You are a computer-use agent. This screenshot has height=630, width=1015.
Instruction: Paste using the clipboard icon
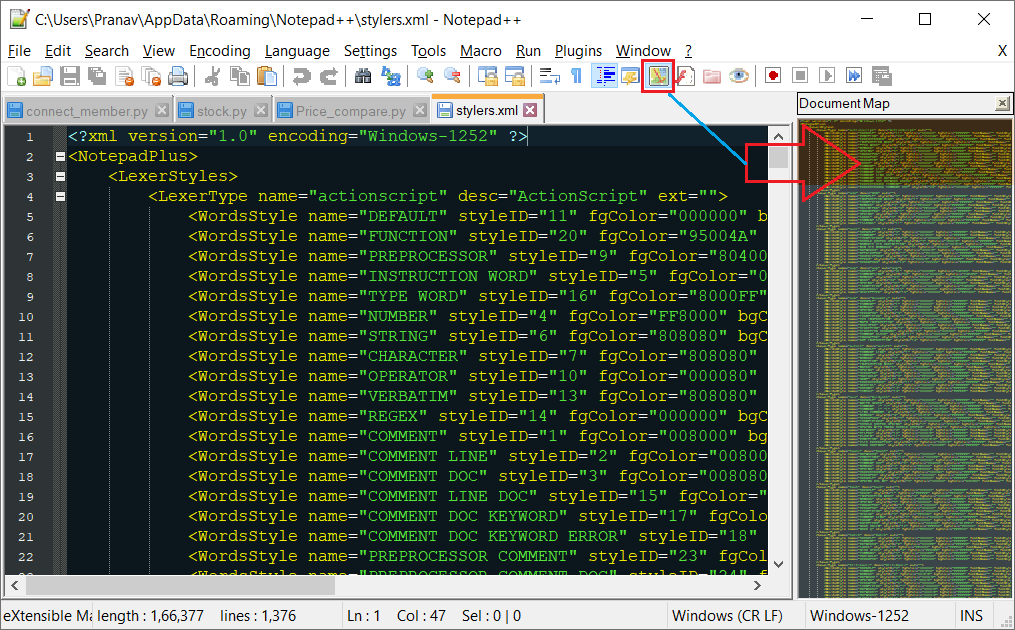pyautogui.click(x=267, y=76)
